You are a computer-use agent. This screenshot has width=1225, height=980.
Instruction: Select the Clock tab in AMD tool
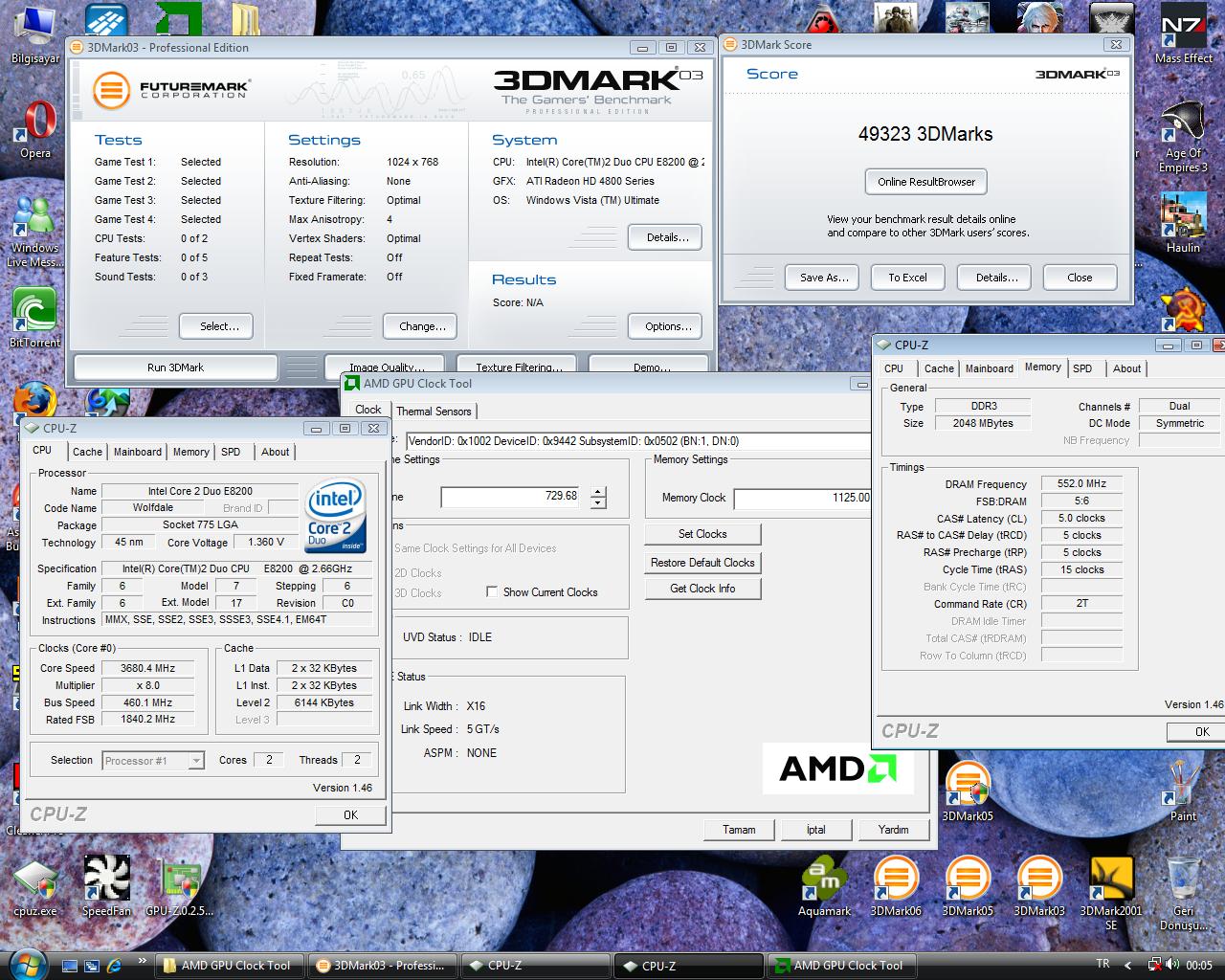[368, 409]
